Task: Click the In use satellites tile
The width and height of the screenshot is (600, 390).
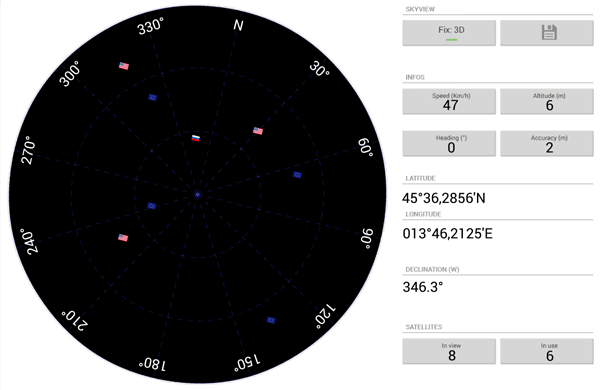Action: 547,351
